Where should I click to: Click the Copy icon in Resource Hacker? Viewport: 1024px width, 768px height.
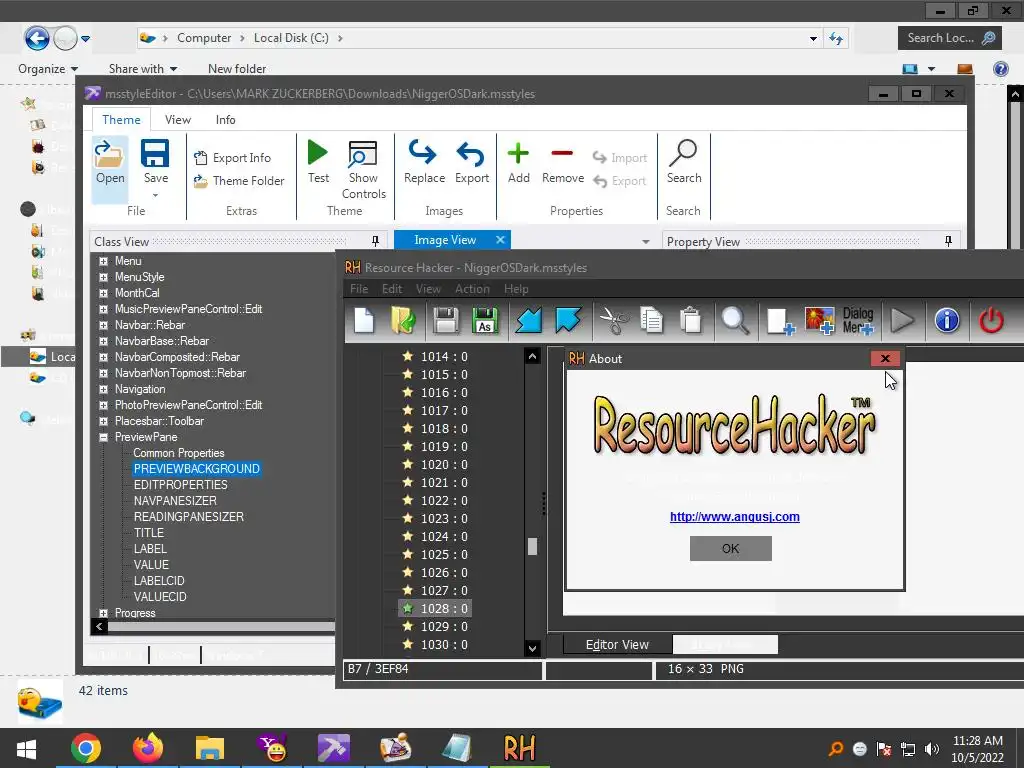pyautogui.click(x=651, y=321)
